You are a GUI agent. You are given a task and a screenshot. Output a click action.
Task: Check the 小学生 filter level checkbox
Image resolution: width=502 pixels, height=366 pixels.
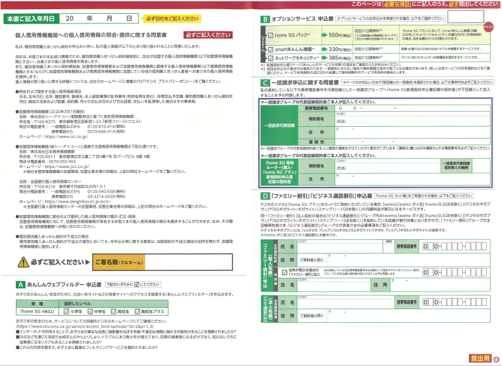(x=66, y=311)
